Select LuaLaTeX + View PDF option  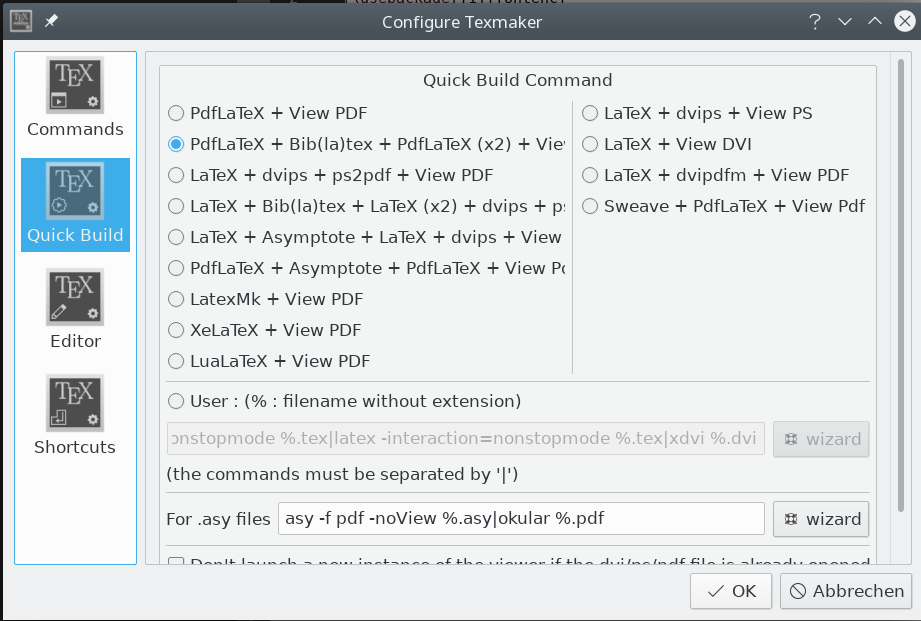point(177,361)
